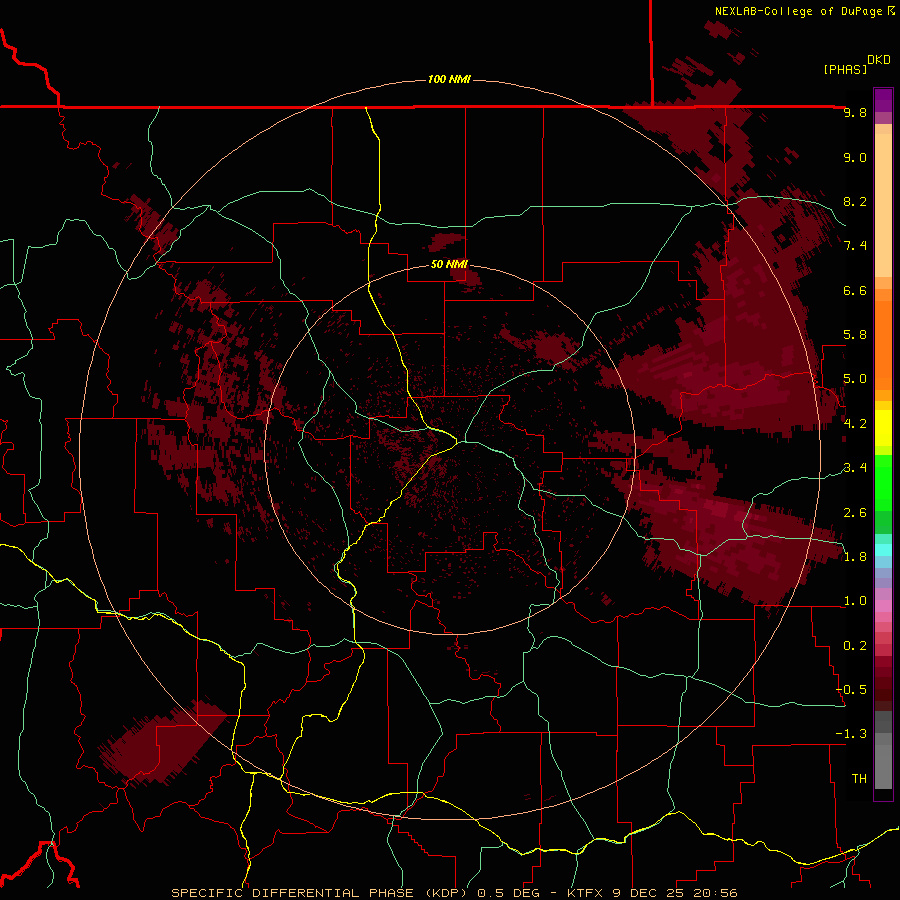Viewport: 900px width, 900px height.
Task: Pick the cyan swatch in the color scale
Action: pyautogui.click(x=883, y=550)
